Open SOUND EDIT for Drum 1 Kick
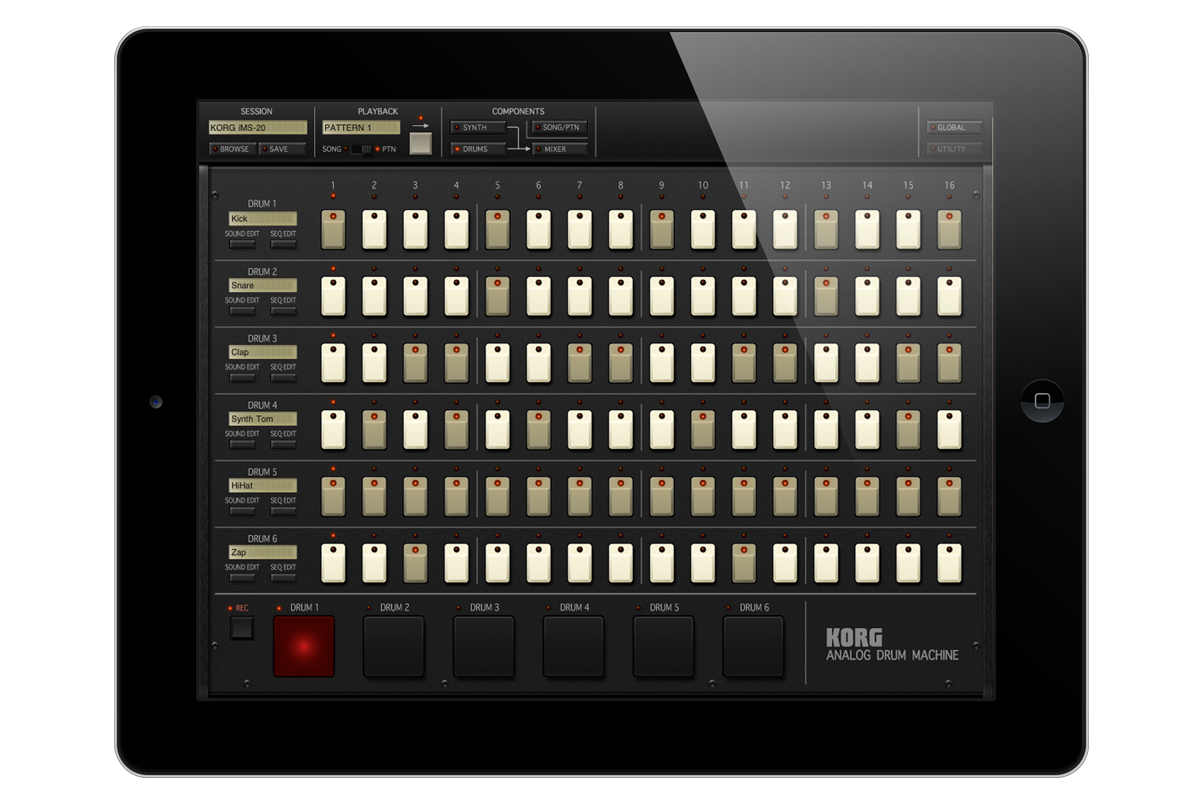Viewport: 1200px width, 800px height. 242,243
